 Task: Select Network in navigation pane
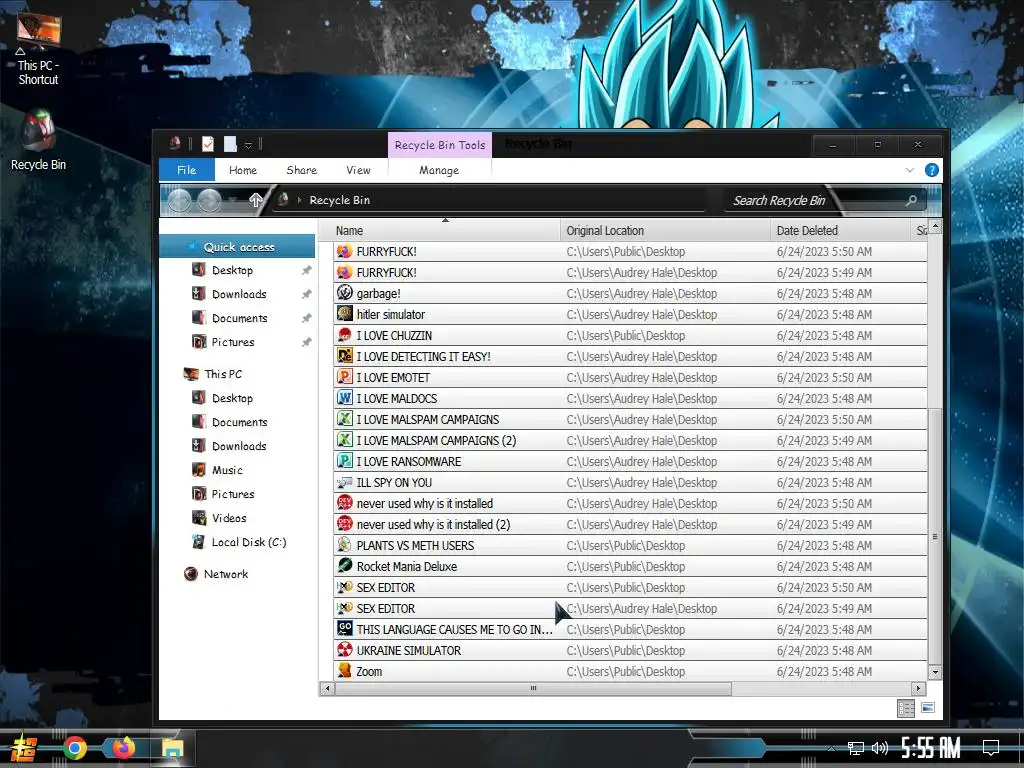[225, 574]
